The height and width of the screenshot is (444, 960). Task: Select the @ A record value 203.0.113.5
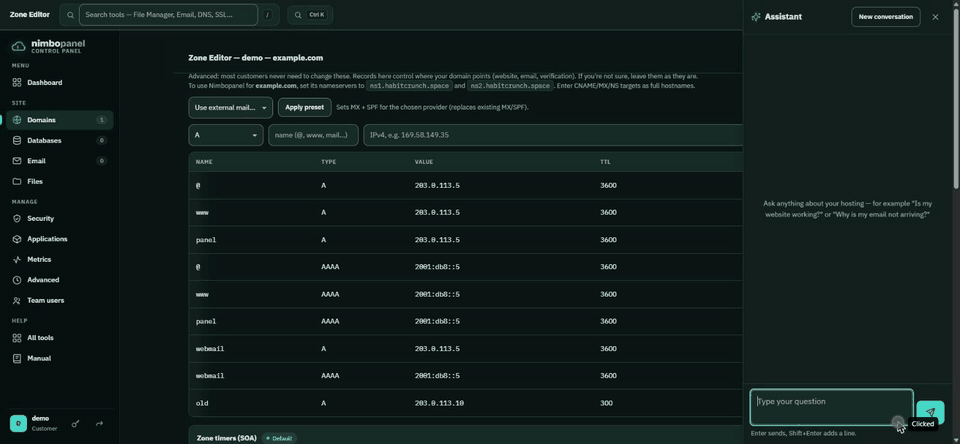pos(437,186)
